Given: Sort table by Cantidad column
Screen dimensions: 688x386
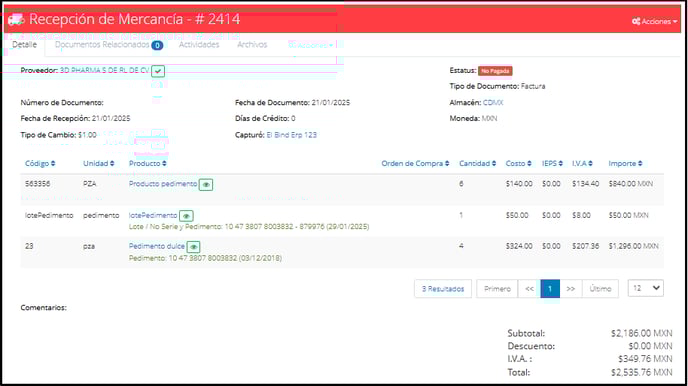Looking at the screenshot, I should point(477,164).
